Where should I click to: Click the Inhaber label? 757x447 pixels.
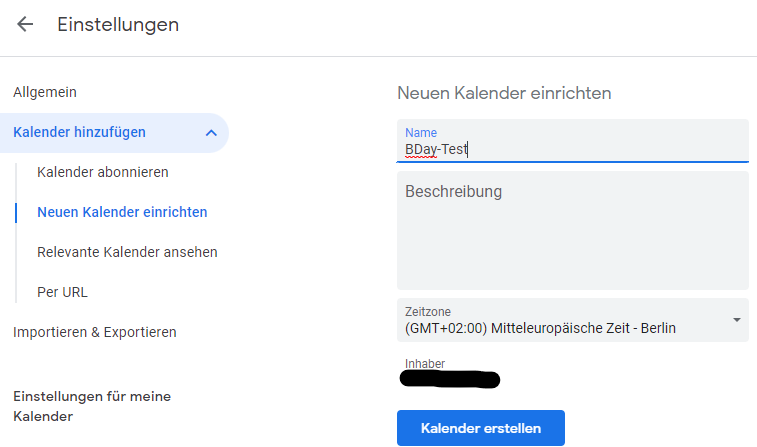click(x=425, y=364)
